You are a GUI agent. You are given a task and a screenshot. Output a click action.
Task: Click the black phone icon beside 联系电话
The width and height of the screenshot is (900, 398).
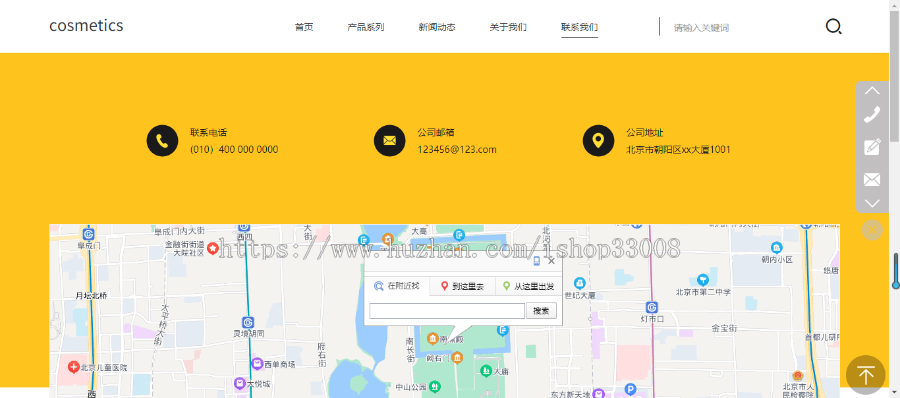pyautogui.click(x=162, y=140)
